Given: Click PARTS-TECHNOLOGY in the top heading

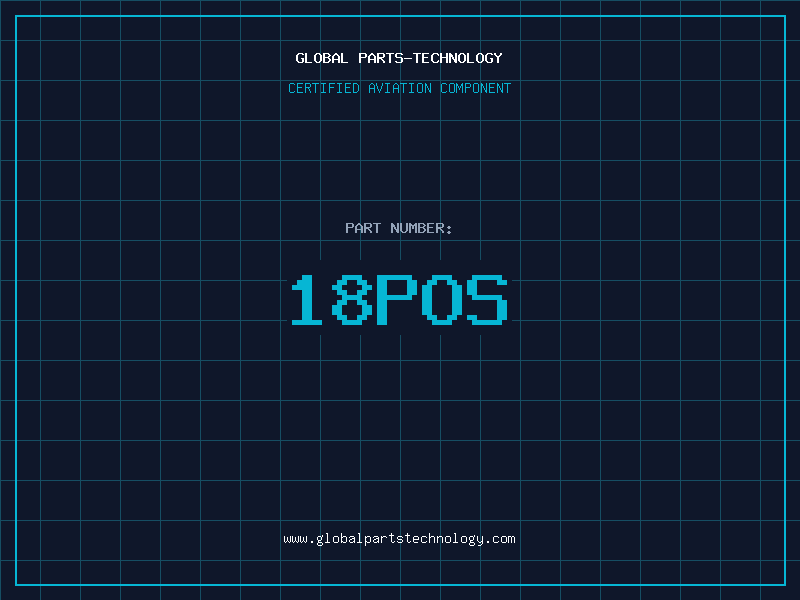Looking at the screenshot, I should (x=430, y=58).
